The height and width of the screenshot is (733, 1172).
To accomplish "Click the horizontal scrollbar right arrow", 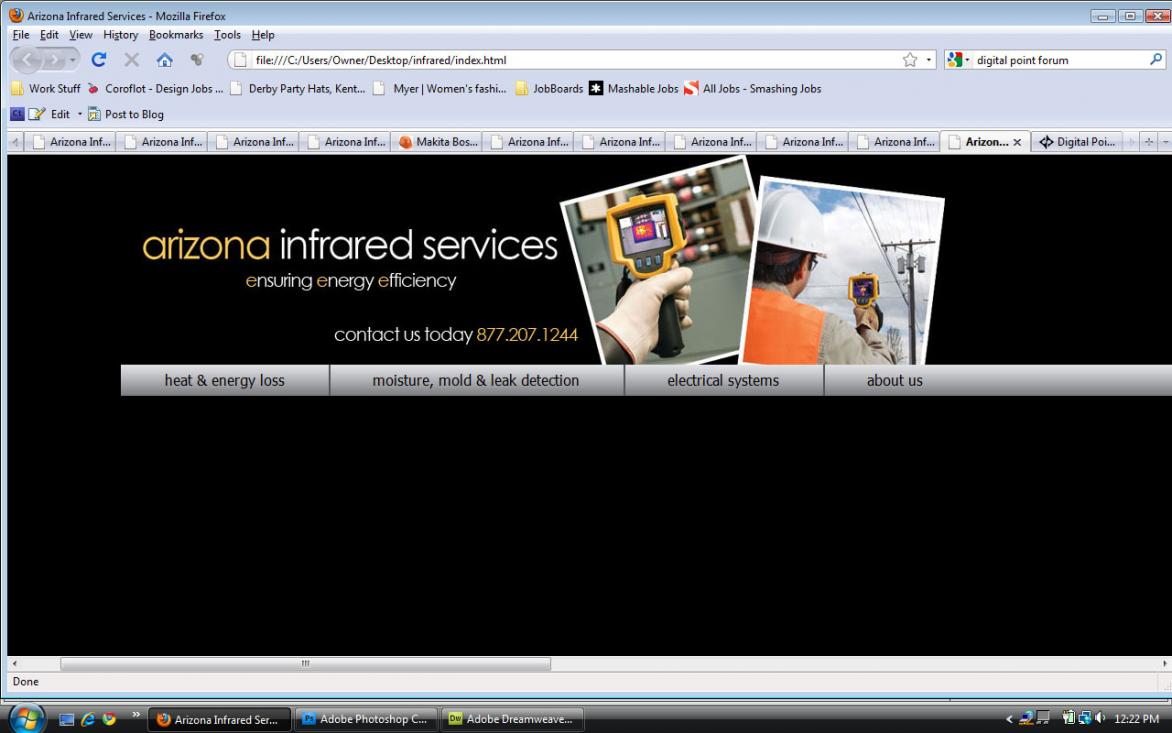I will 1164,663.
